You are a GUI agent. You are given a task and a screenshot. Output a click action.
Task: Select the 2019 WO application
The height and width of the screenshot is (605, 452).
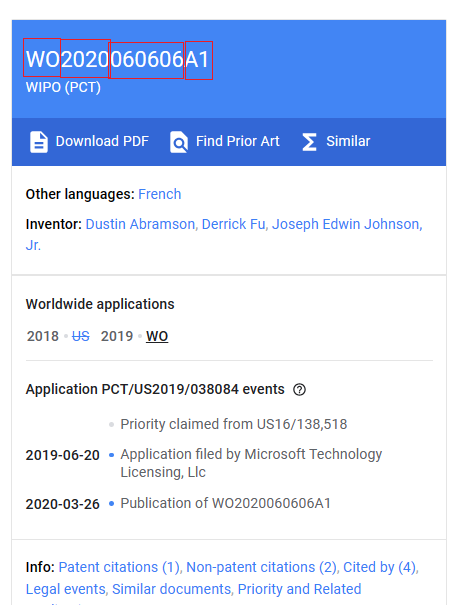click(x=157, y=336)
